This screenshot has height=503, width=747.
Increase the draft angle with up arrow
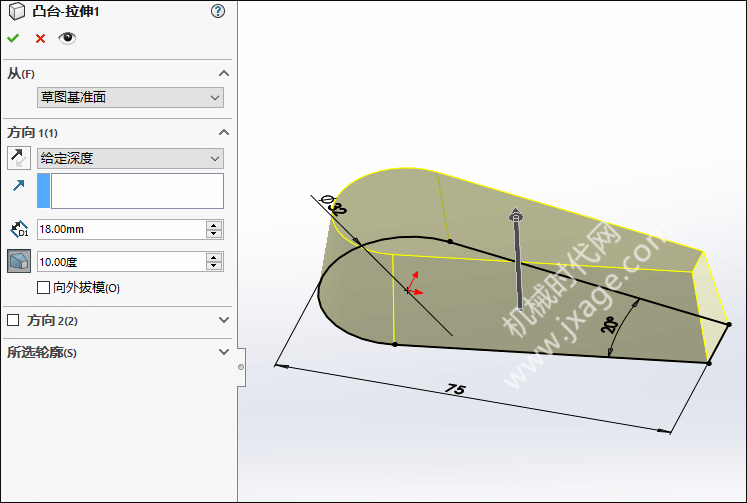[x=214, y=257]
